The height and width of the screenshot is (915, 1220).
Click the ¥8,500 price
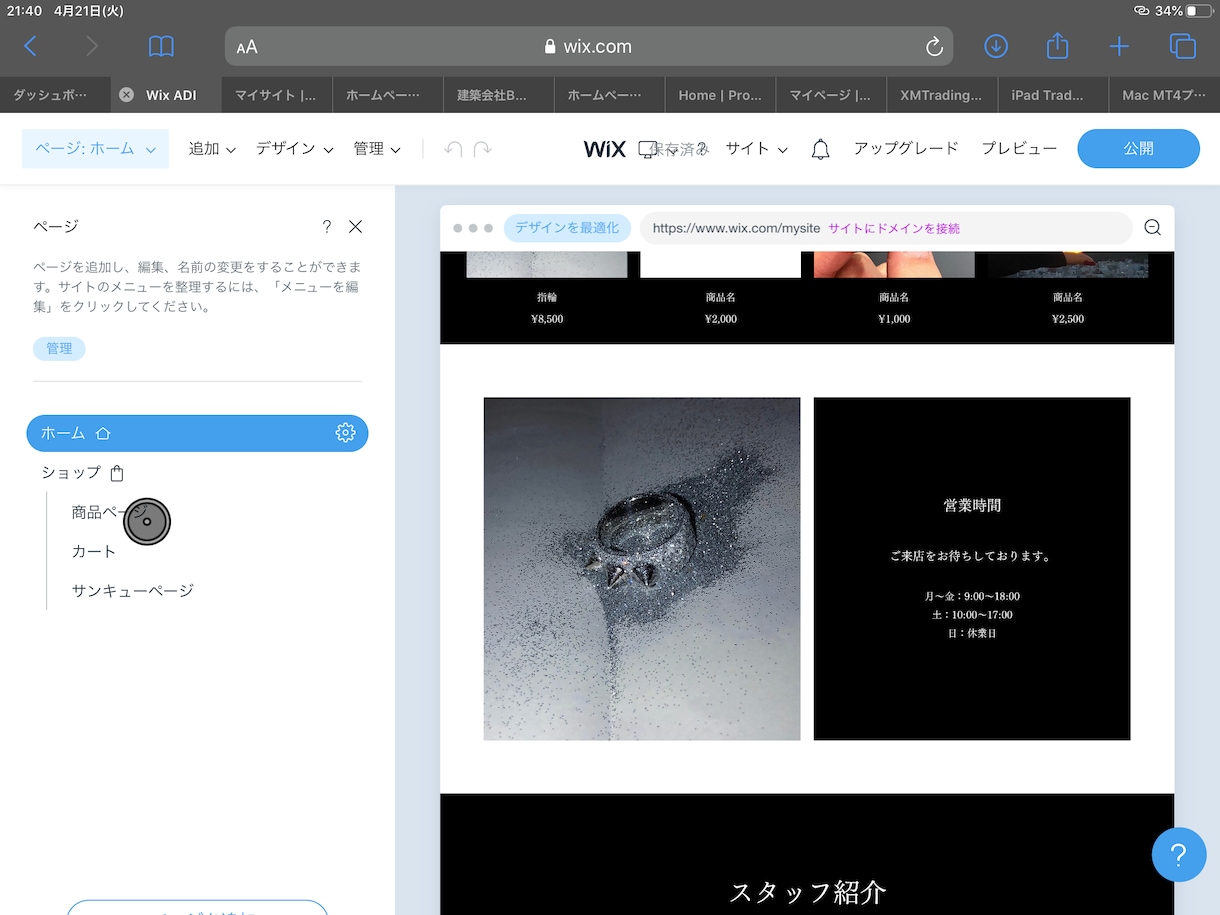pyautogui.click(x=547, y=319)
